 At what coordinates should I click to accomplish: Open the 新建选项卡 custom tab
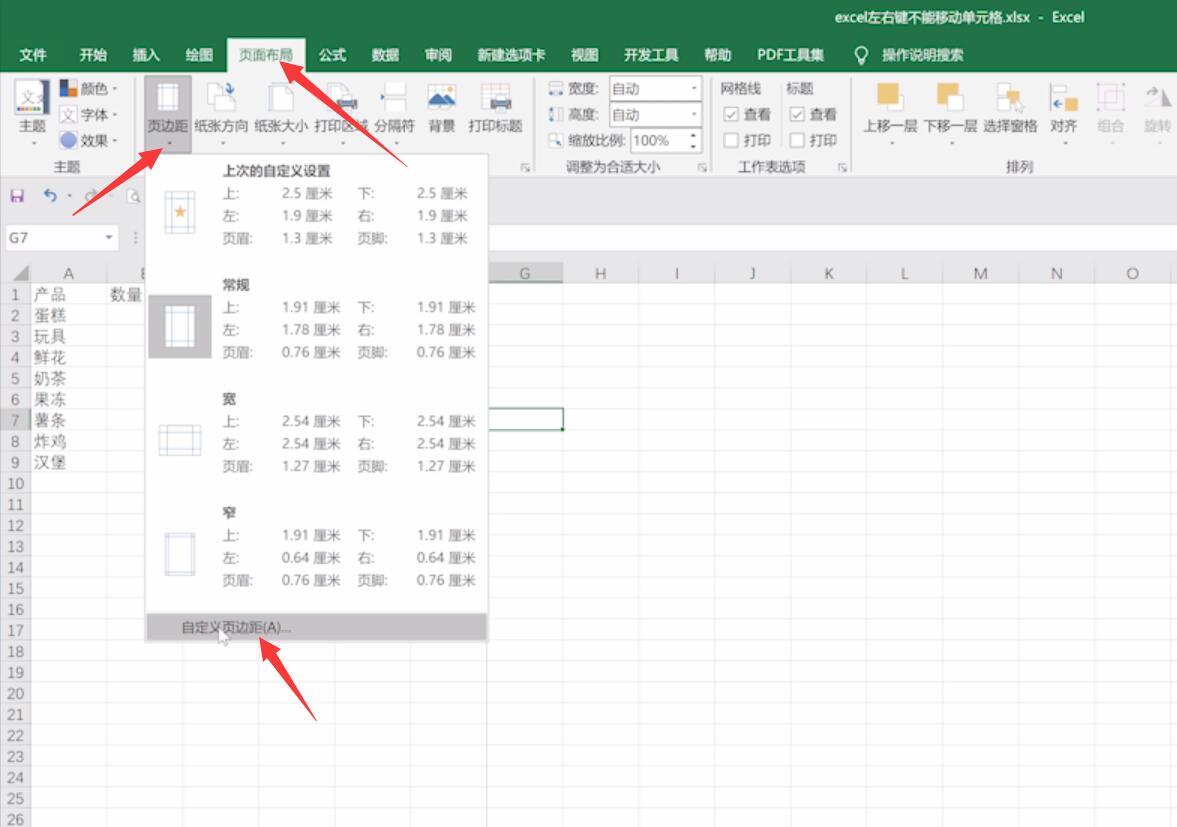tap(511, 55)
